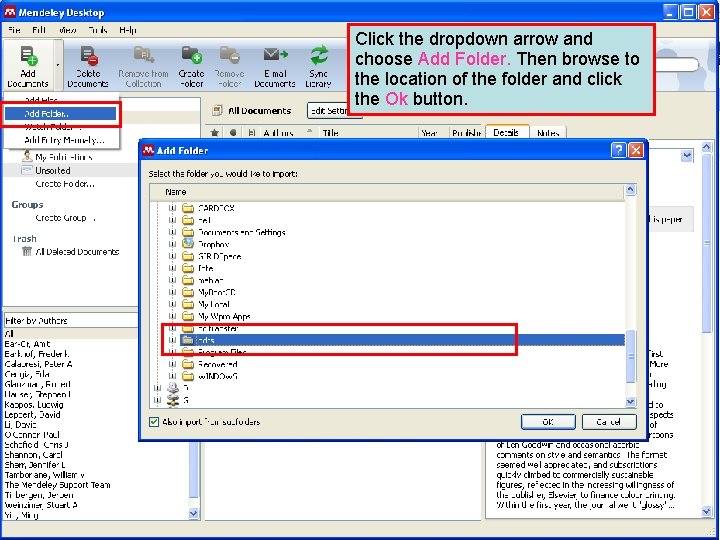The width and height of the screenshot is (720, 540).
Task: Click the Mendeley logo in the title bar
Action: 10,12
